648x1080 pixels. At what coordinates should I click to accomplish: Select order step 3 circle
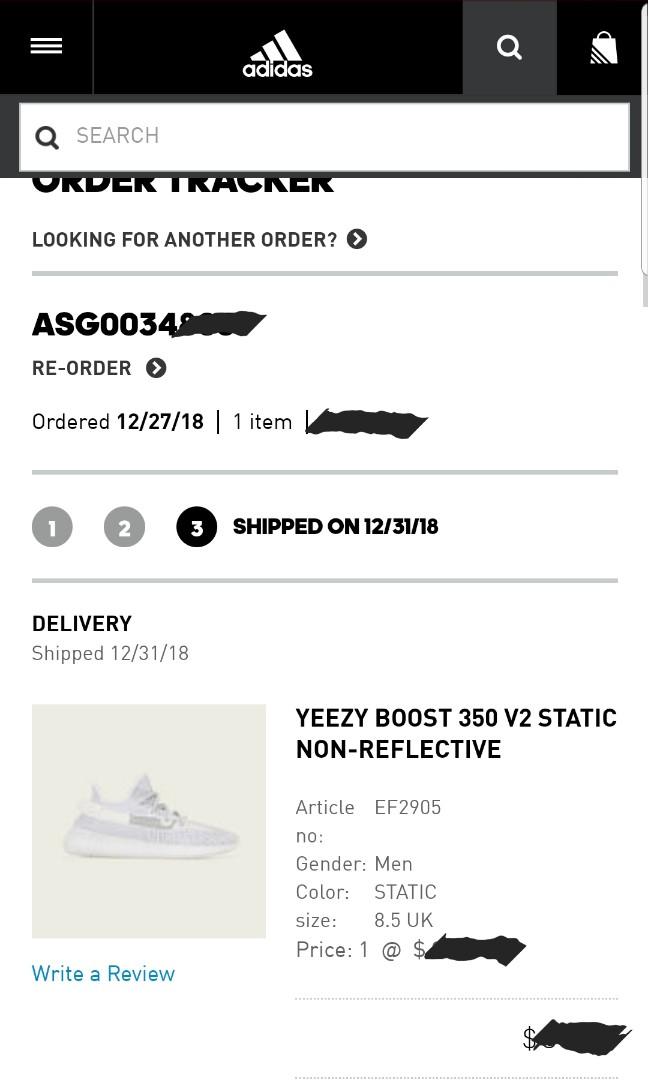(197, 527)
